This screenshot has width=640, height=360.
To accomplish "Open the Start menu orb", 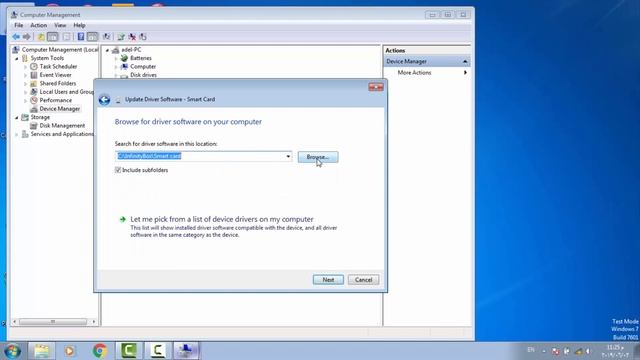I will click(x=12, y=351).
